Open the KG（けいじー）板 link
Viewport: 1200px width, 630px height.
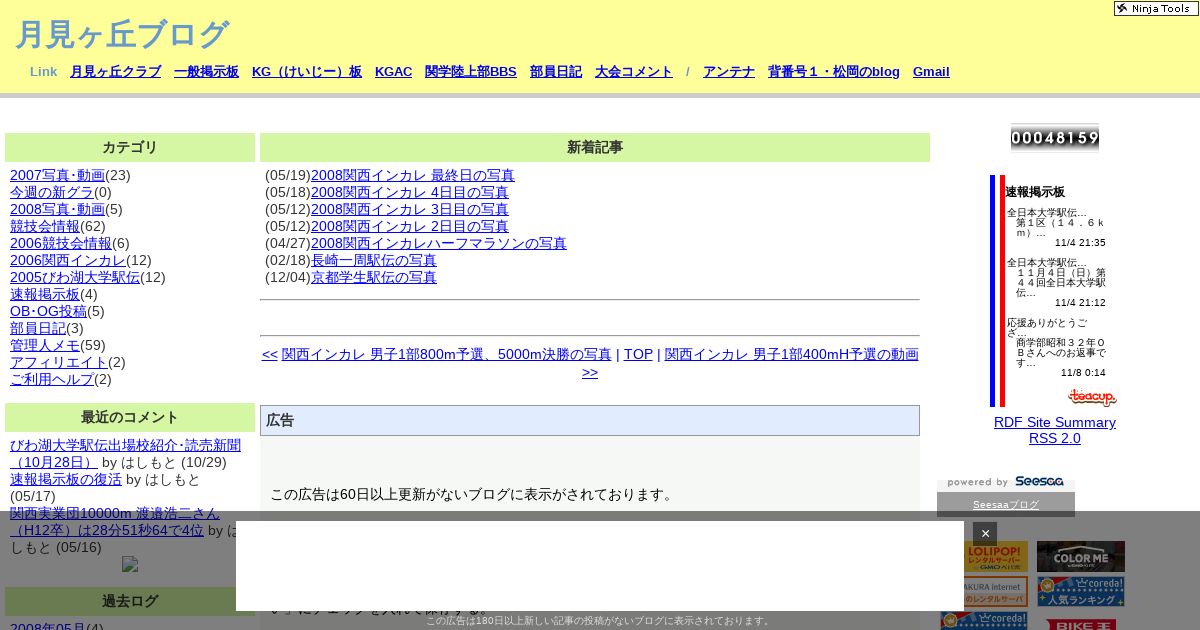307,72
